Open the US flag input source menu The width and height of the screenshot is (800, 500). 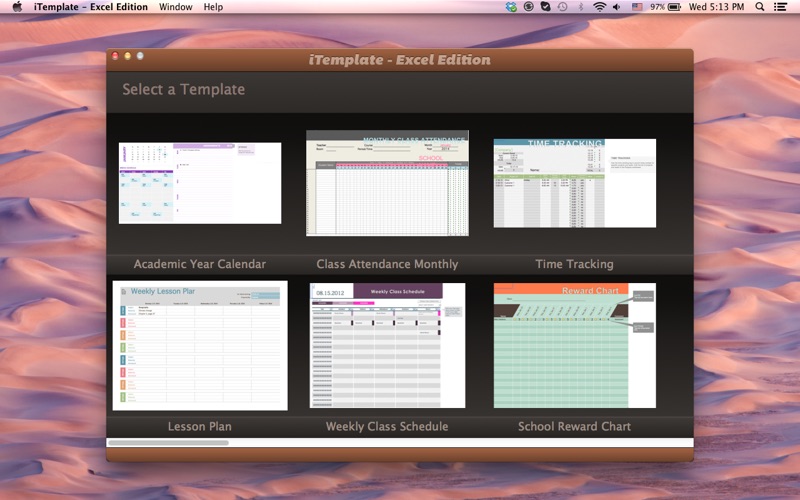pyautogui.click(x=637, y=7)
